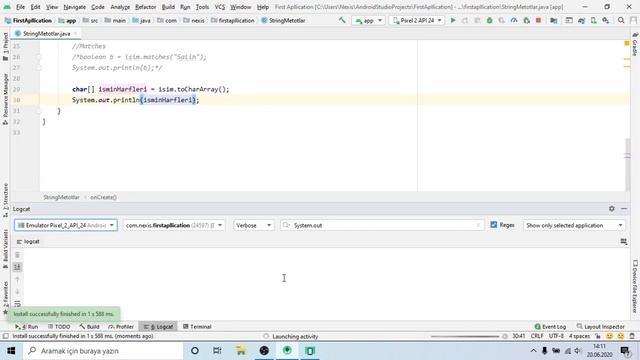Open the Project tool window sidebar
The width and height of the screenshot is (640, 360).
click(x=5, y=47)
